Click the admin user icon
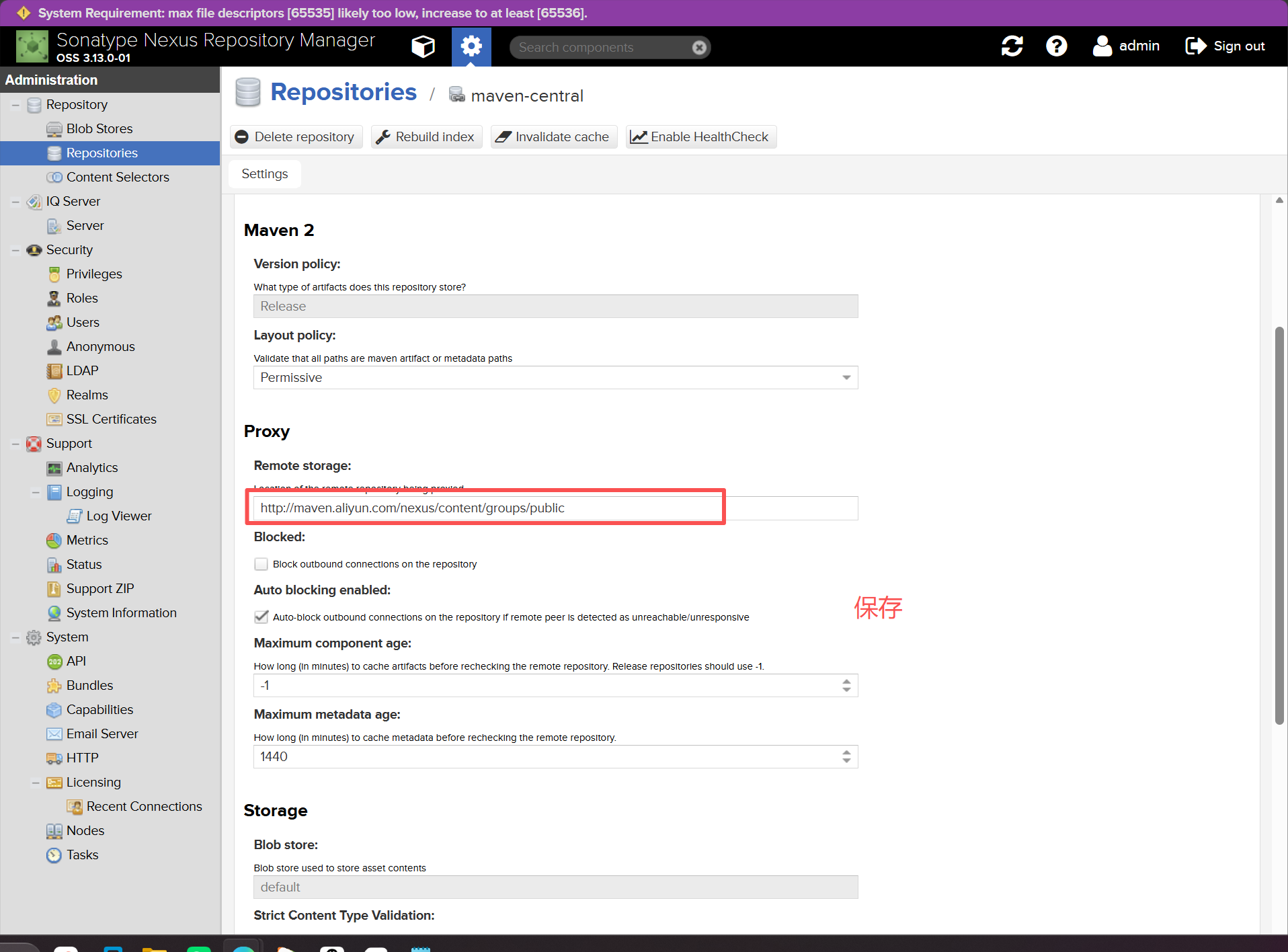 (1102, 46)
